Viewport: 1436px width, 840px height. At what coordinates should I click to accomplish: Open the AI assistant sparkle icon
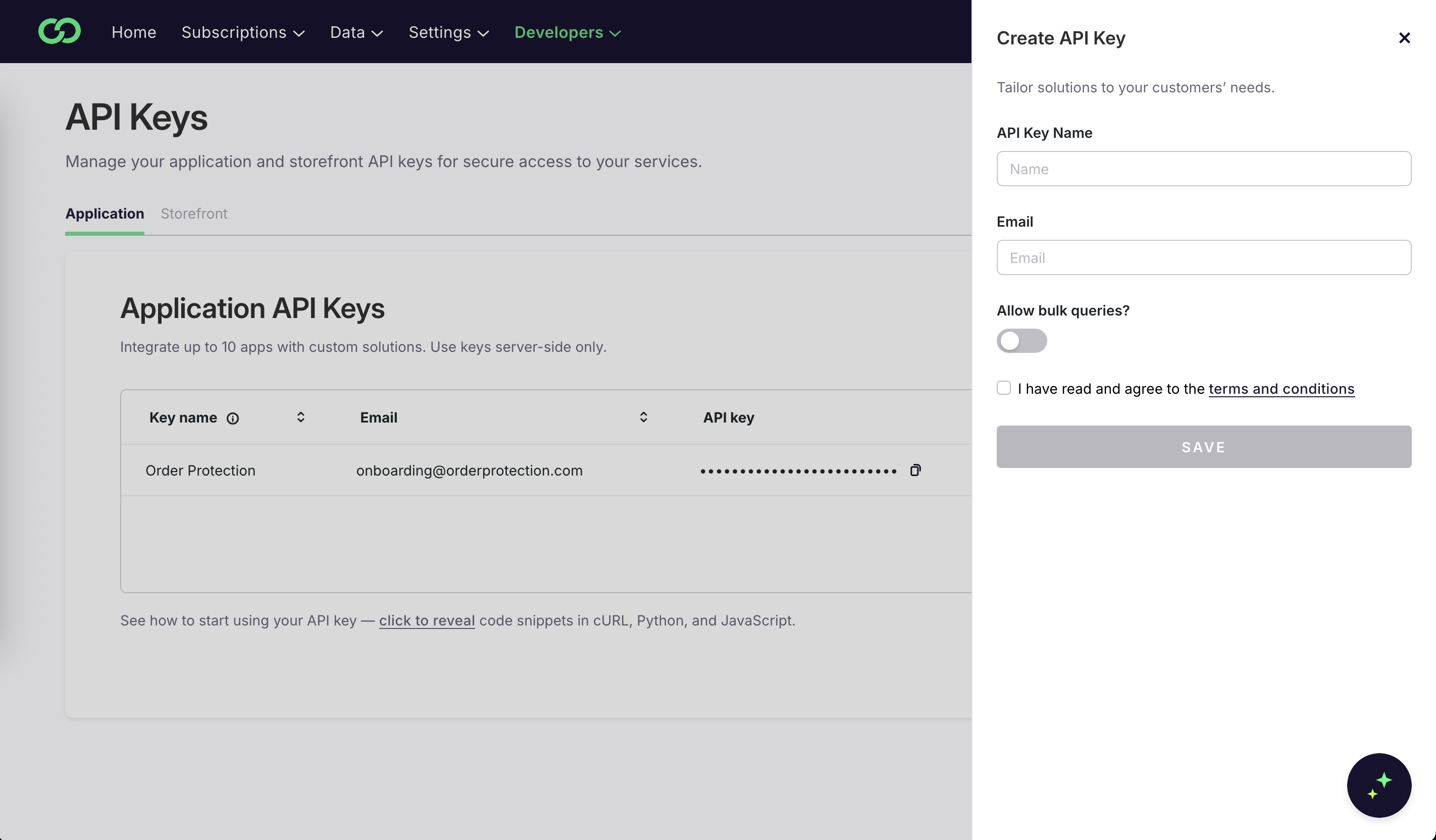pyautogui.click(x=1378, y=785)
